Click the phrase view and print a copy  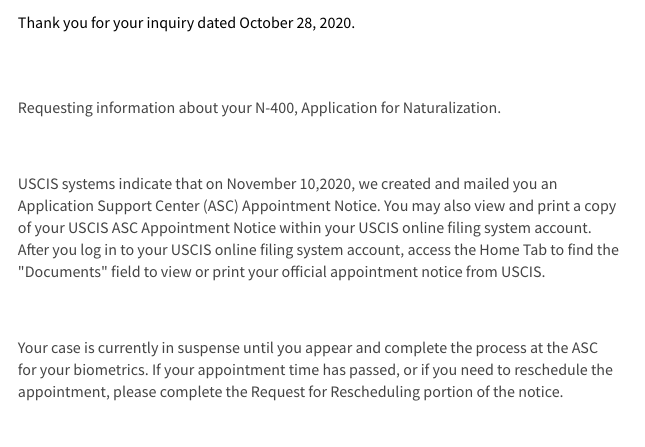[545, 206]
